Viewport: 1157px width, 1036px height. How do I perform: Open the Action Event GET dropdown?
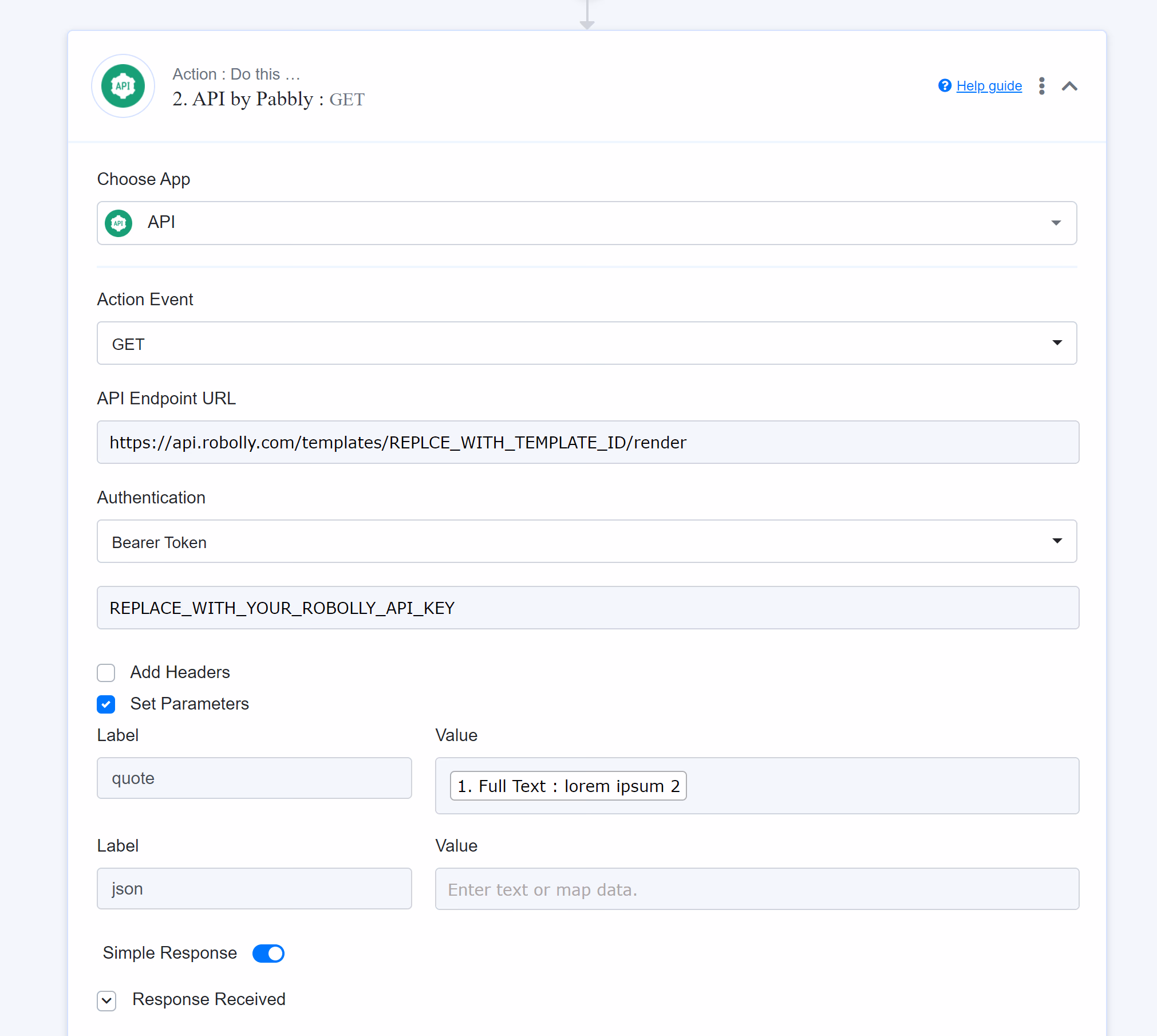pyautogui.click(x=587, y=343)
